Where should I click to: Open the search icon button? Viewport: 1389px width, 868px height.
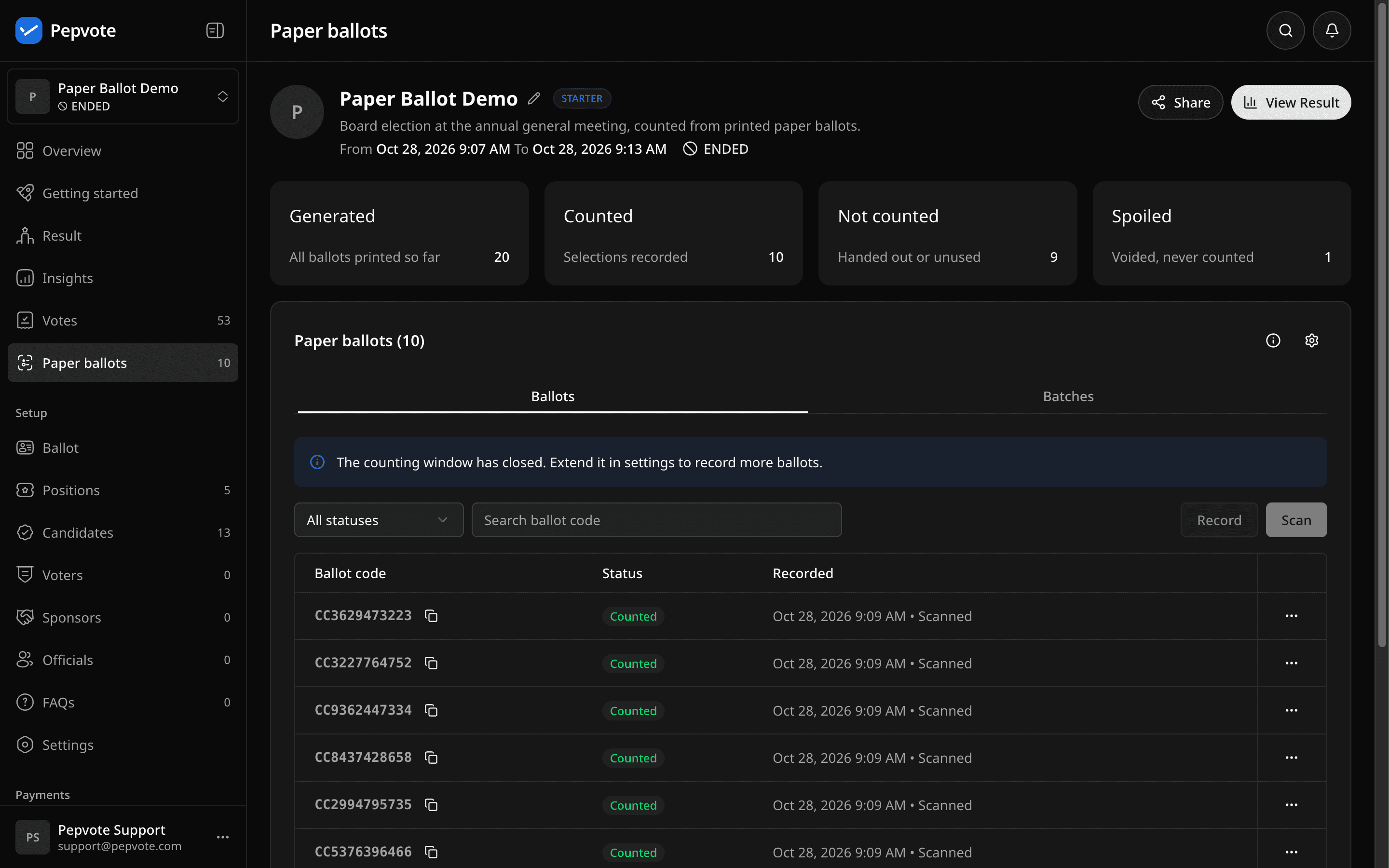click(x=1286, y=30)
